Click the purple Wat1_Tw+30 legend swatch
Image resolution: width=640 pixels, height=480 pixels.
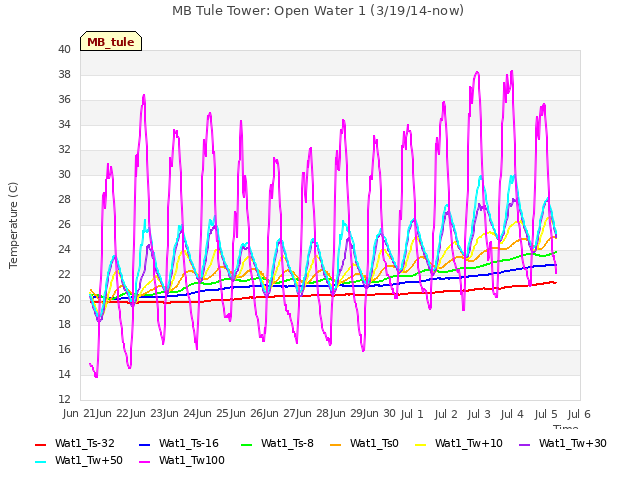click(x=524, y=444)
